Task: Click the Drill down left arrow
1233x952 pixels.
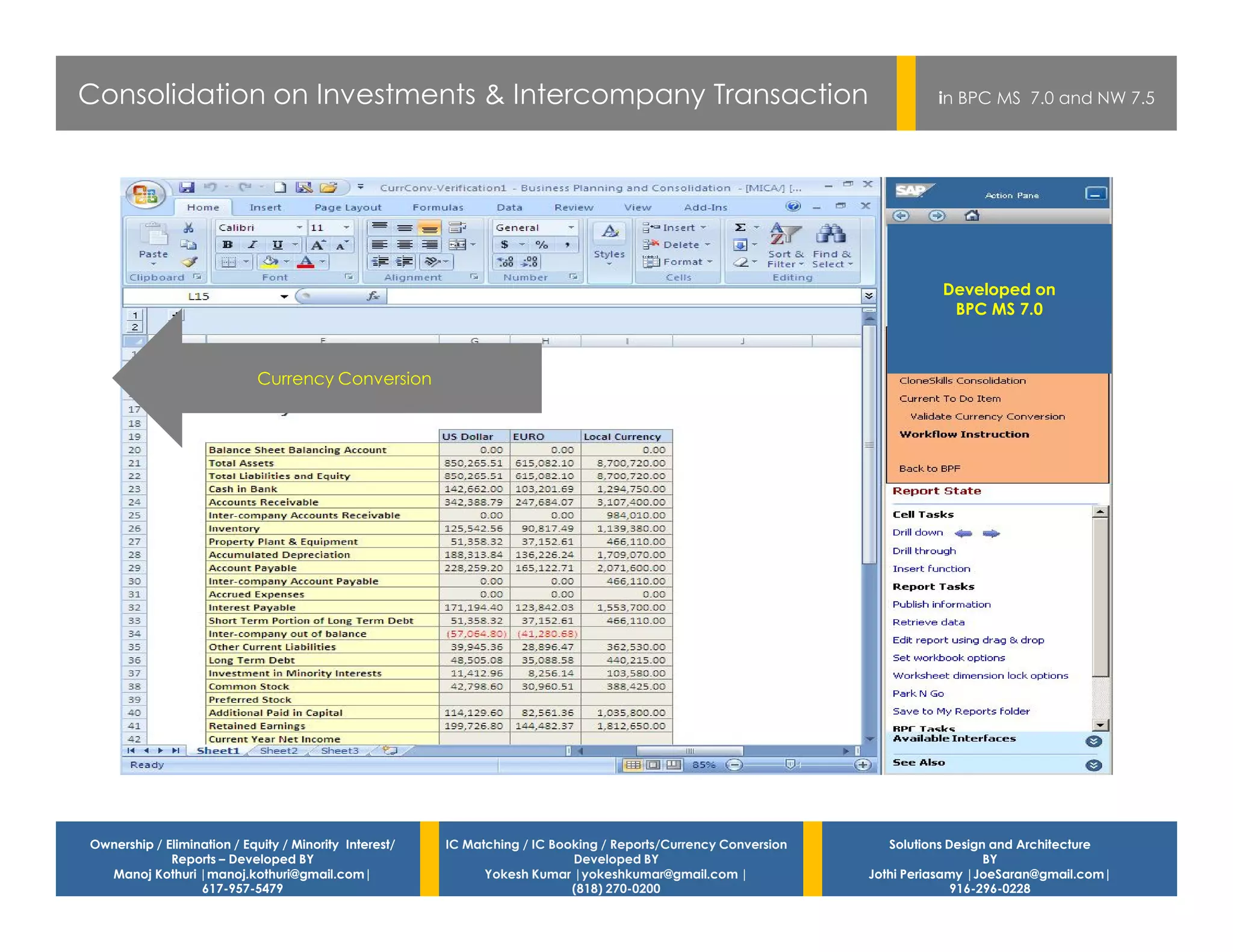Action: pyautogui.click(x=963, y=533)
